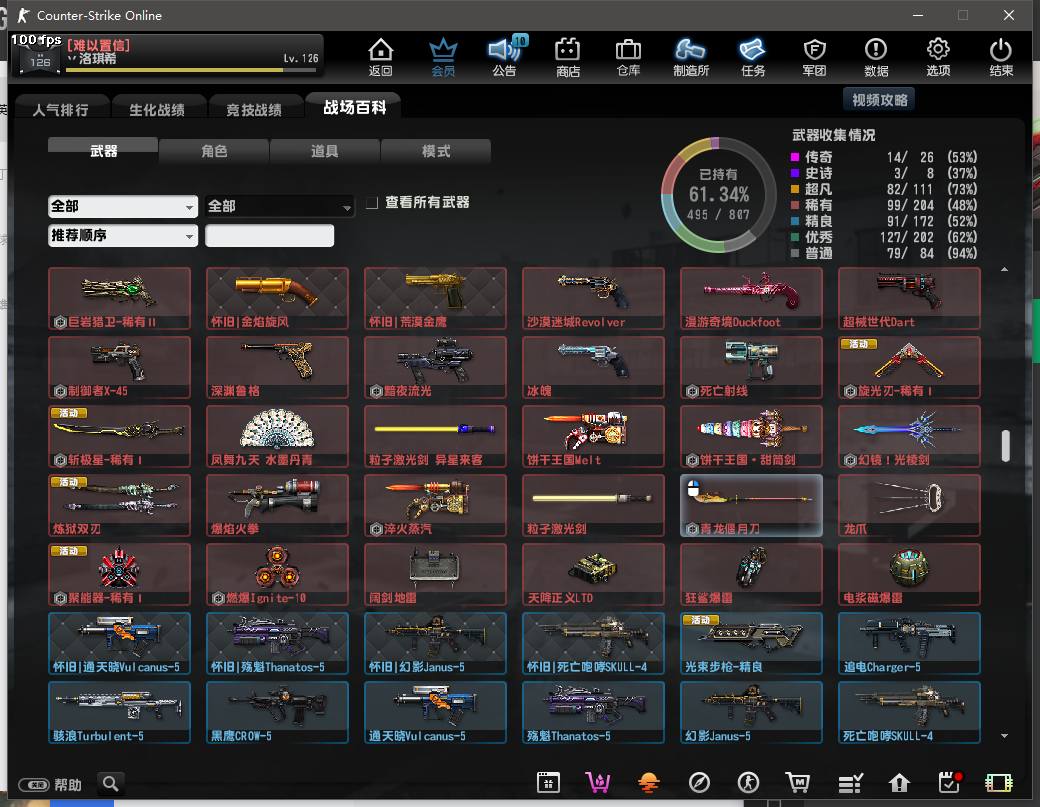Click the gift window icon in bottom bar
The image size is (1040, 807).
coord(548,783)
